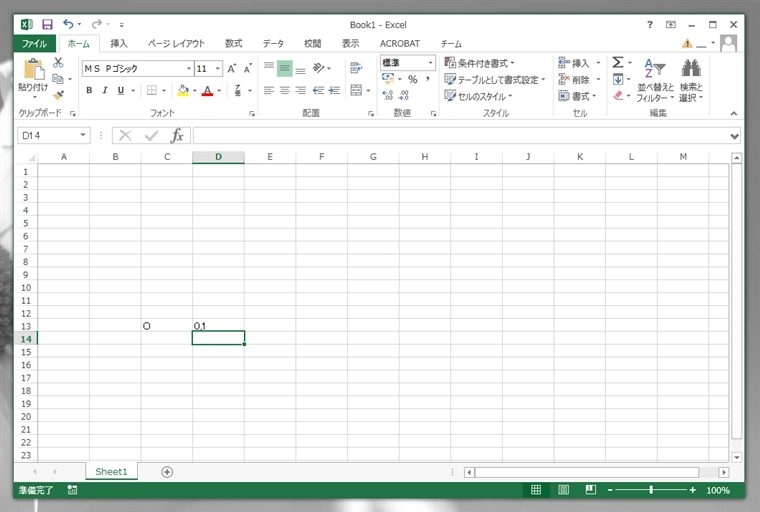This screenshot has height=512, width=760.
Task: Click cell D13 containing 0.1
Action: tap(218, 326)
